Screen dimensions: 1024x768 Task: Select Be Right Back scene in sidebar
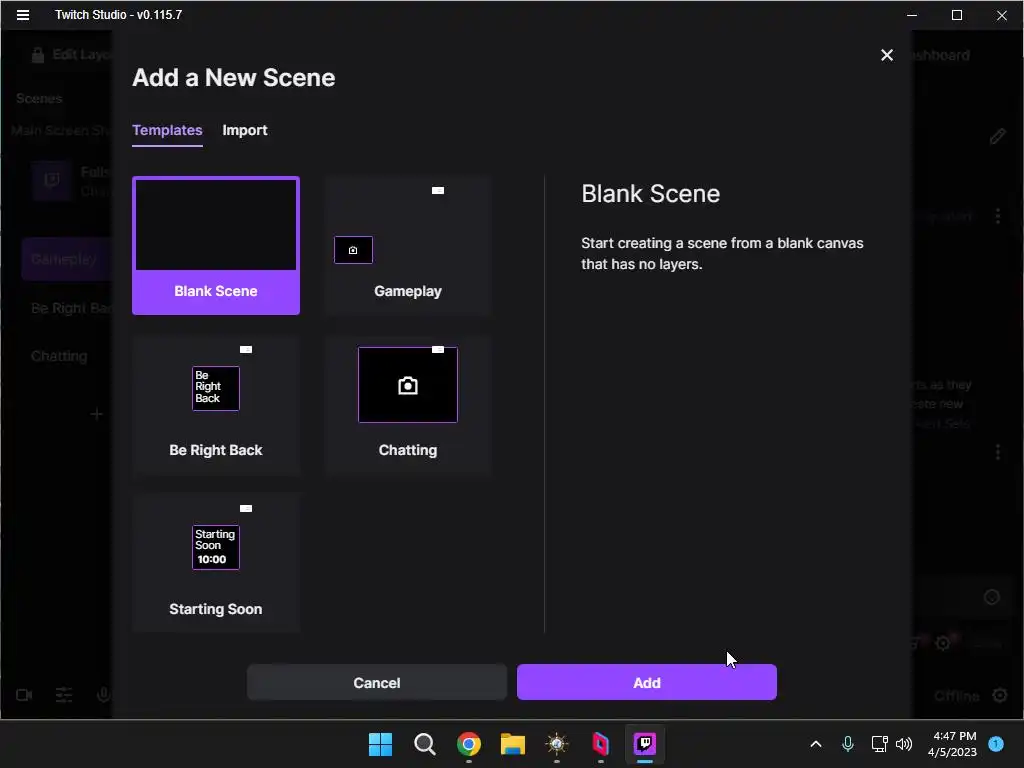point(71,308)
